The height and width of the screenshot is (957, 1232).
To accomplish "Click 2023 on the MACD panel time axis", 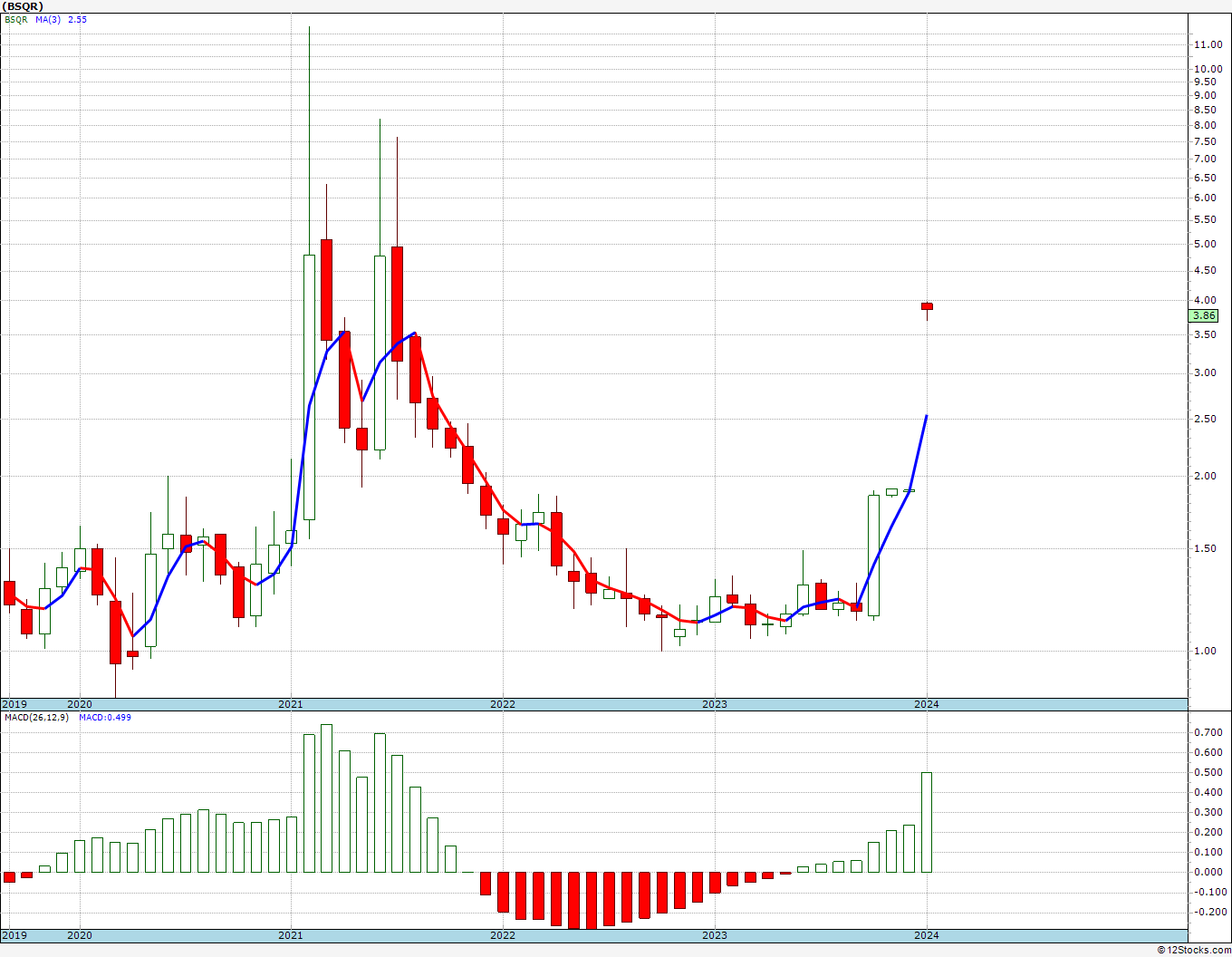I will [x=715, y=935].
